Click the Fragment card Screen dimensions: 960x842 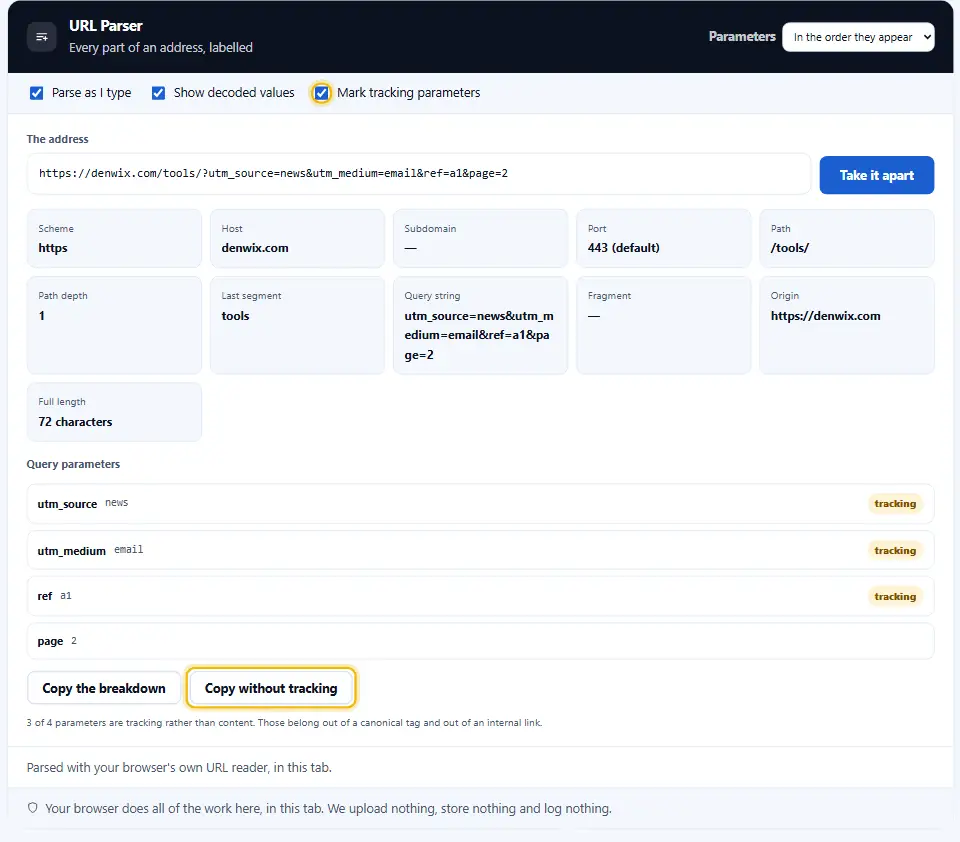(663, 325)
